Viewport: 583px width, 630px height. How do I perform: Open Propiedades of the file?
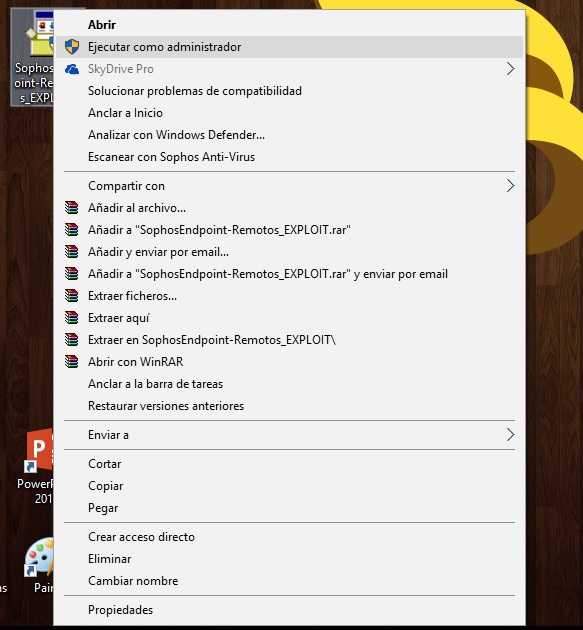(x=289, y=610)
